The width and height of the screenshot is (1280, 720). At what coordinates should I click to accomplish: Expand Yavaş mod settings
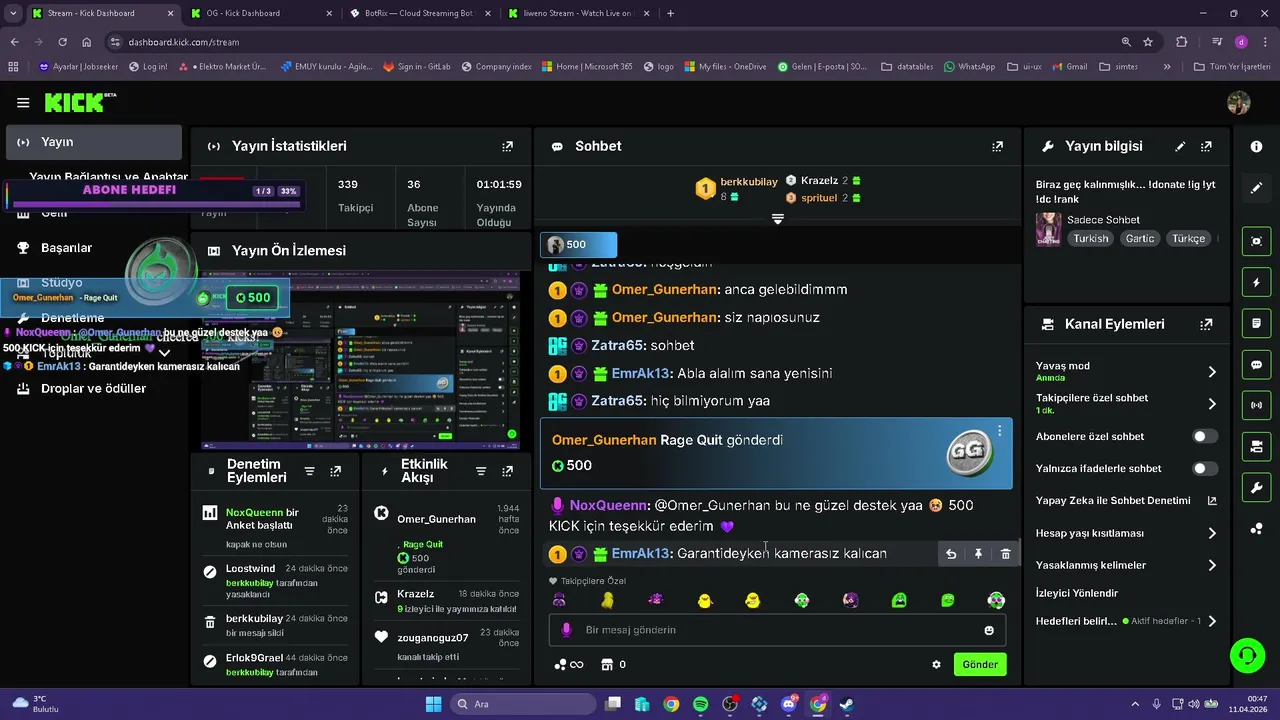click(x=1212, y=371)
